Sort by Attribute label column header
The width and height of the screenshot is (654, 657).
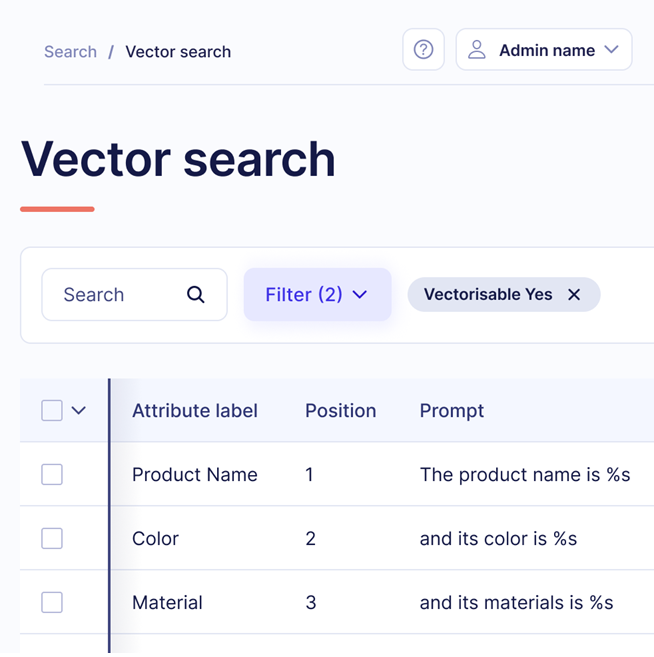[195, 410]
